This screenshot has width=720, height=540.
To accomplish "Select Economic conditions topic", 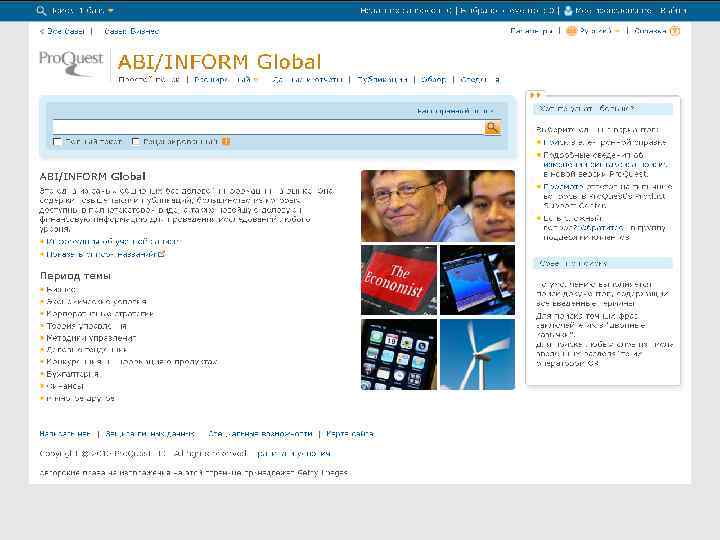I will click(x=96, y=302).
